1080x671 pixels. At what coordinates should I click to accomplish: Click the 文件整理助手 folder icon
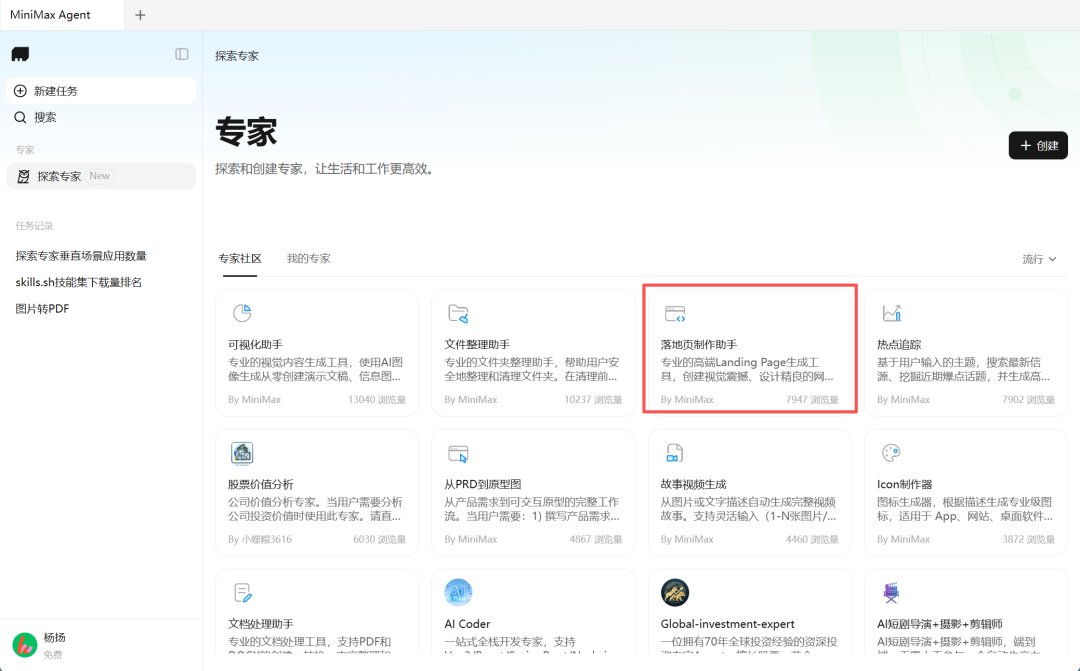coord(458,312)
